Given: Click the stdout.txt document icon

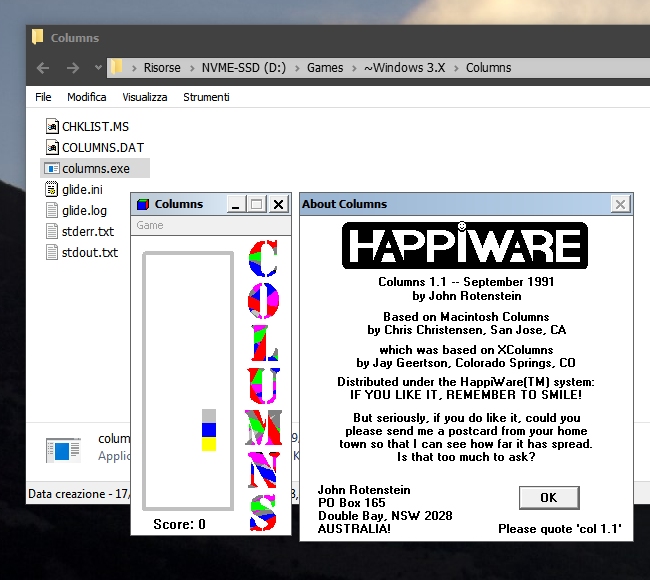Looking at the screenshot, I should click(x=51, y=252).
